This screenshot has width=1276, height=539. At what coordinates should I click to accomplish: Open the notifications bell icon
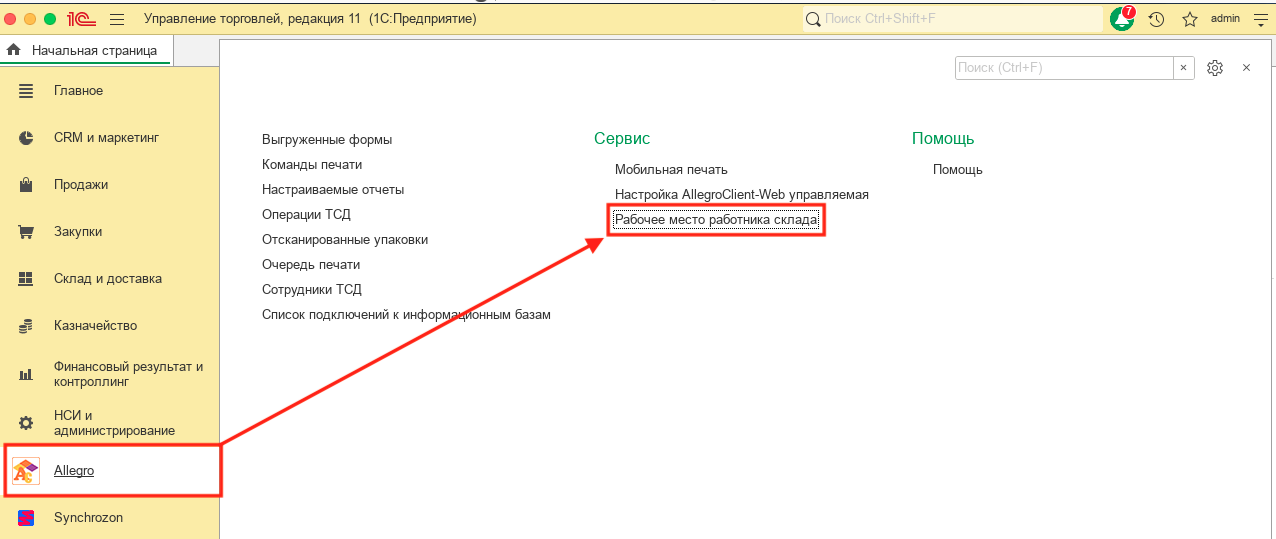pyautogui.click(x=1122, y=19)
